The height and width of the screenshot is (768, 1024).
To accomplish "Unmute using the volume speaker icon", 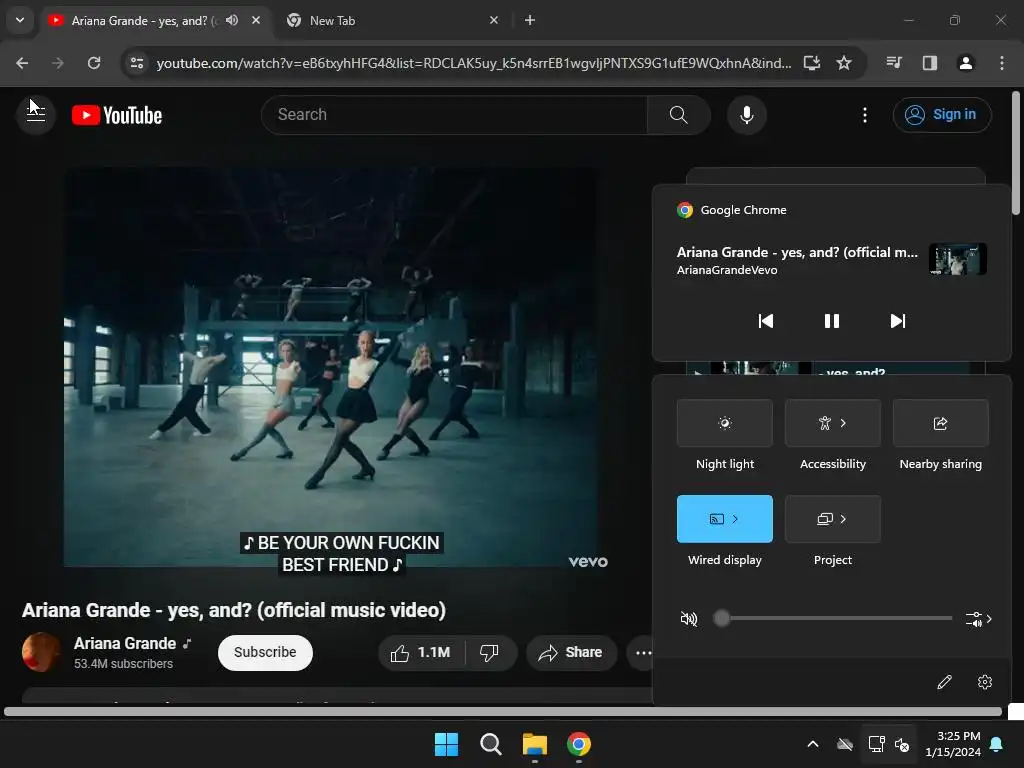I will pos(688,618).
